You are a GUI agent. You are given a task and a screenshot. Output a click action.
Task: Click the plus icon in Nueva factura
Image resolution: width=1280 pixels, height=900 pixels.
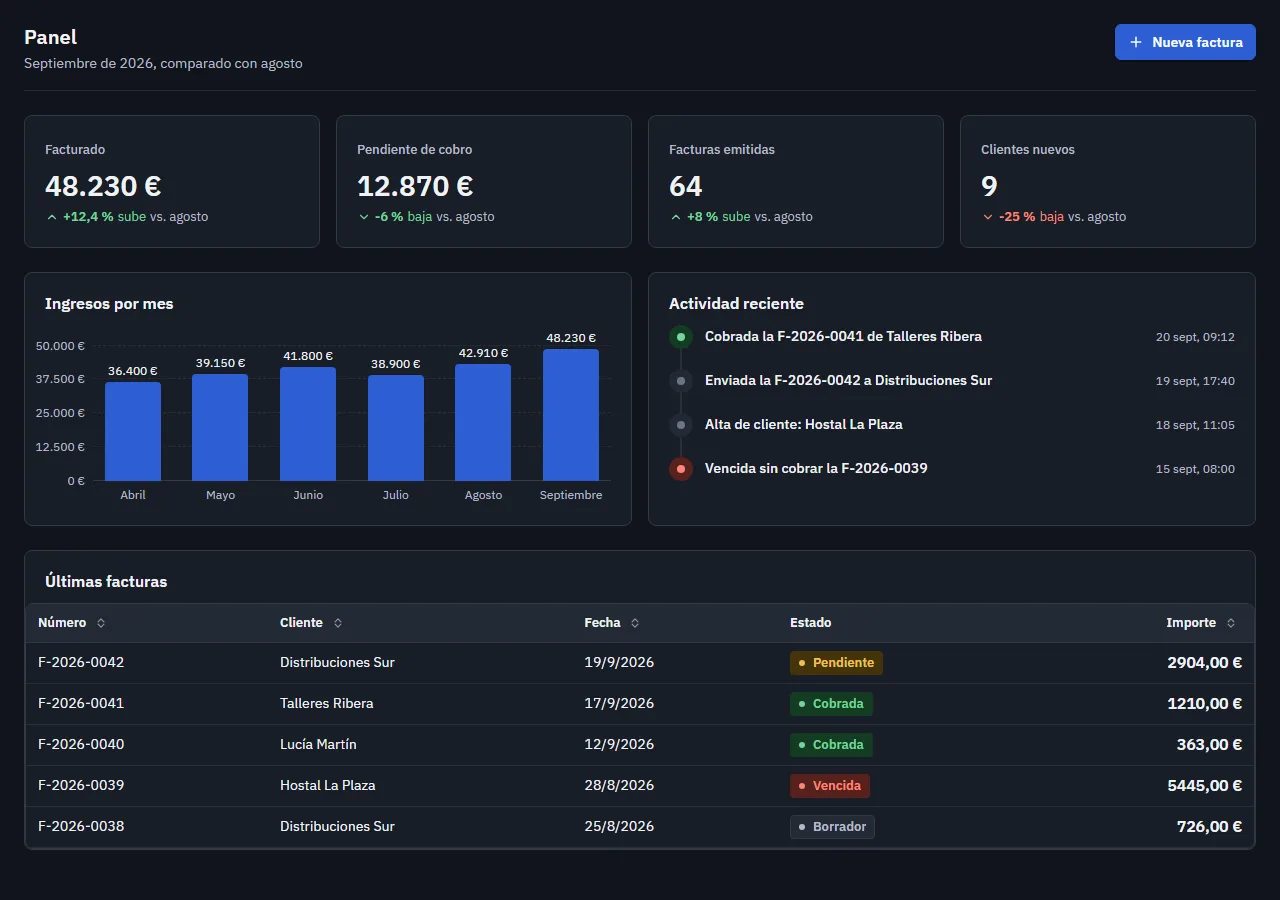click(x=1136, y=42)
